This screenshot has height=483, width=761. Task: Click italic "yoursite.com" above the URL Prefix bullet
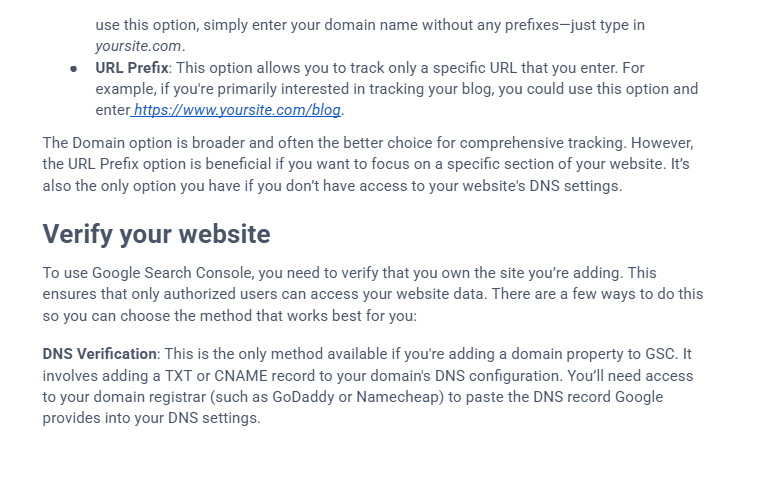pos(139,45)
